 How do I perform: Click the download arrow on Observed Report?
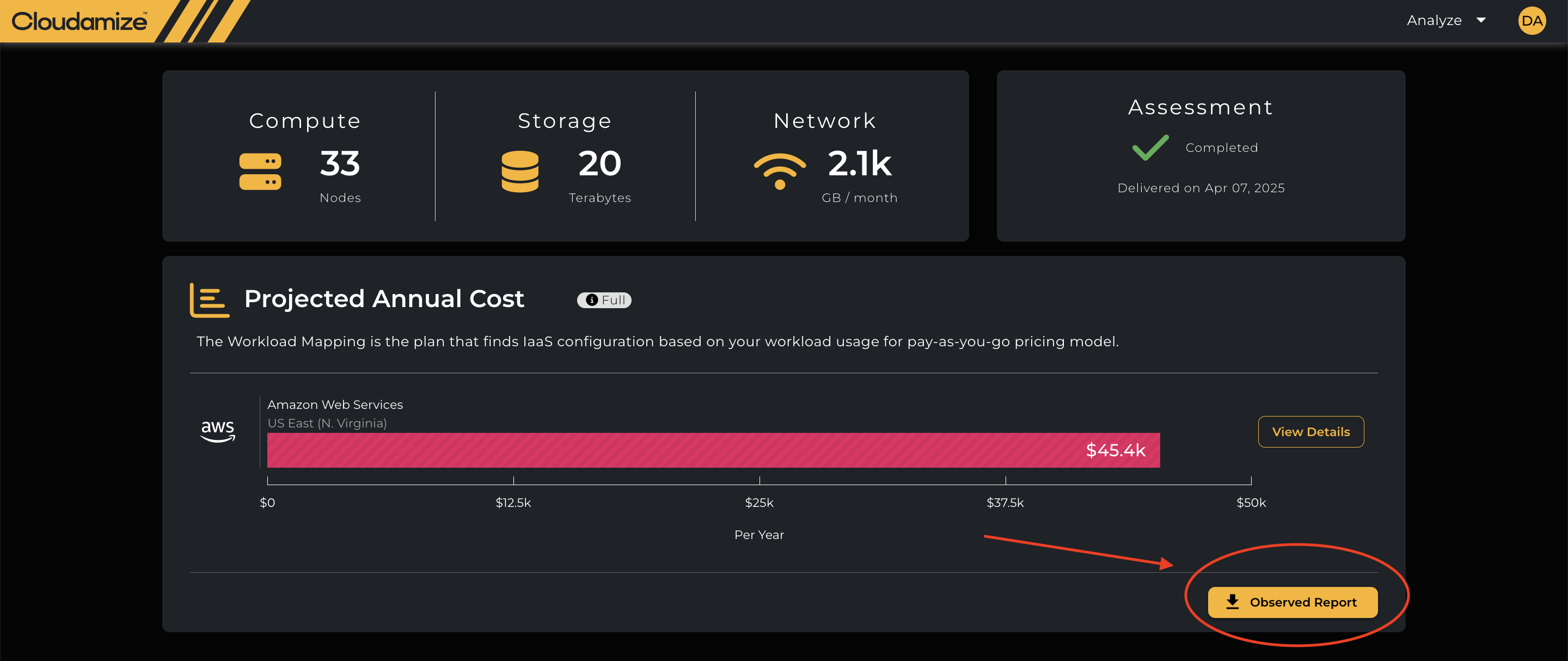[1232, 601]
